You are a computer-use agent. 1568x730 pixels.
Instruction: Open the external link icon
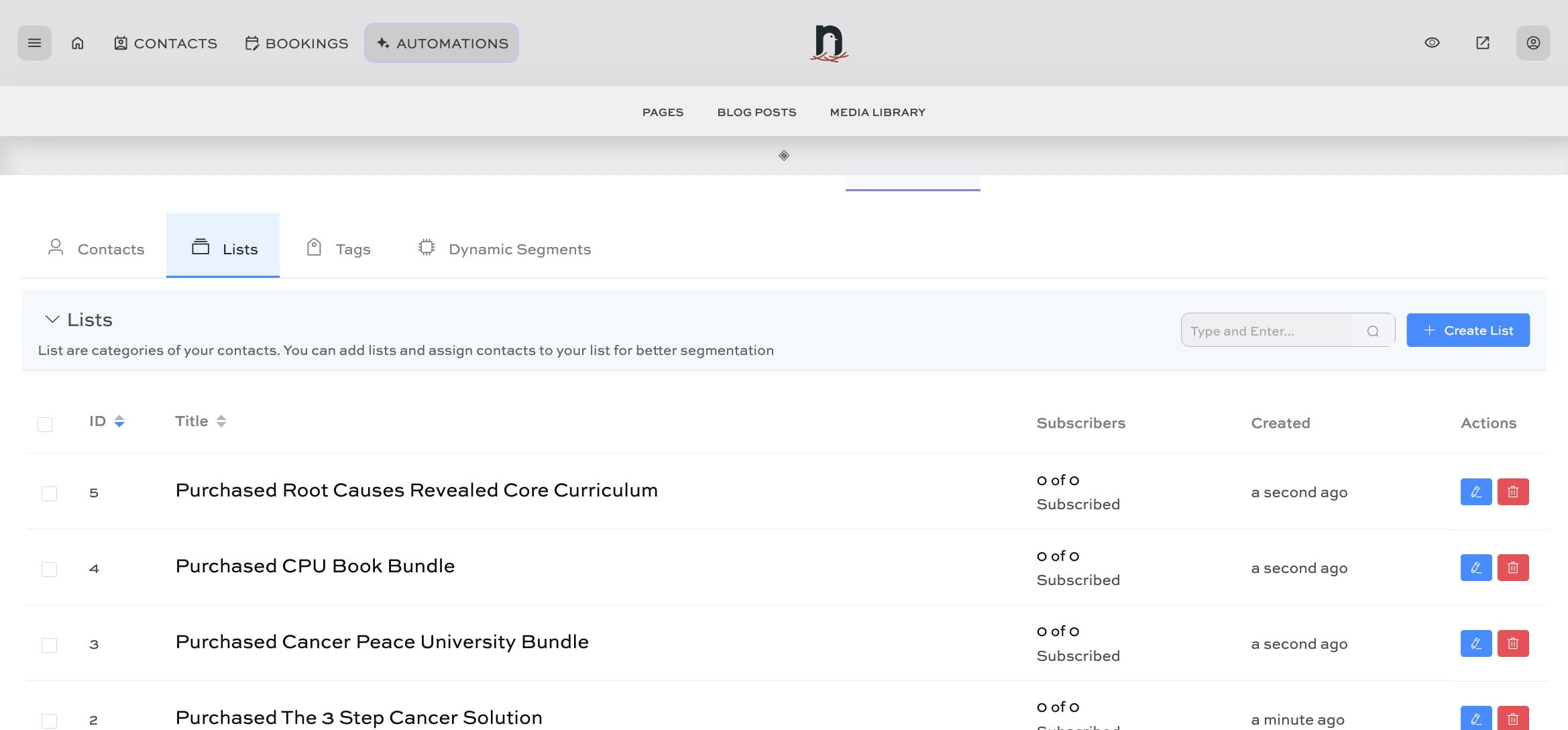[x=1483, y=43]
